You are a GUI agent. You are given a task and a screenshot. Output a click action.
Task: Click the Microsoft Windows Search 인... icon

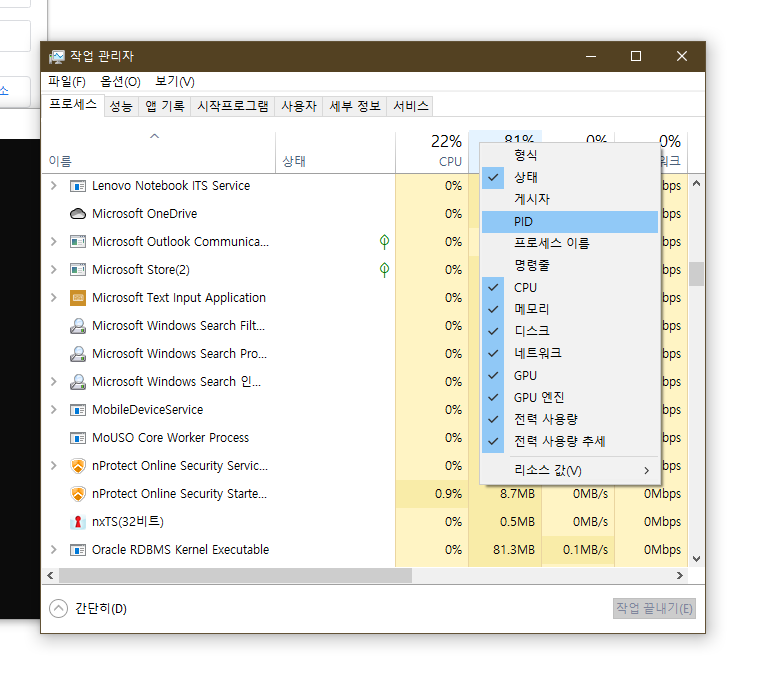point(78,381)
